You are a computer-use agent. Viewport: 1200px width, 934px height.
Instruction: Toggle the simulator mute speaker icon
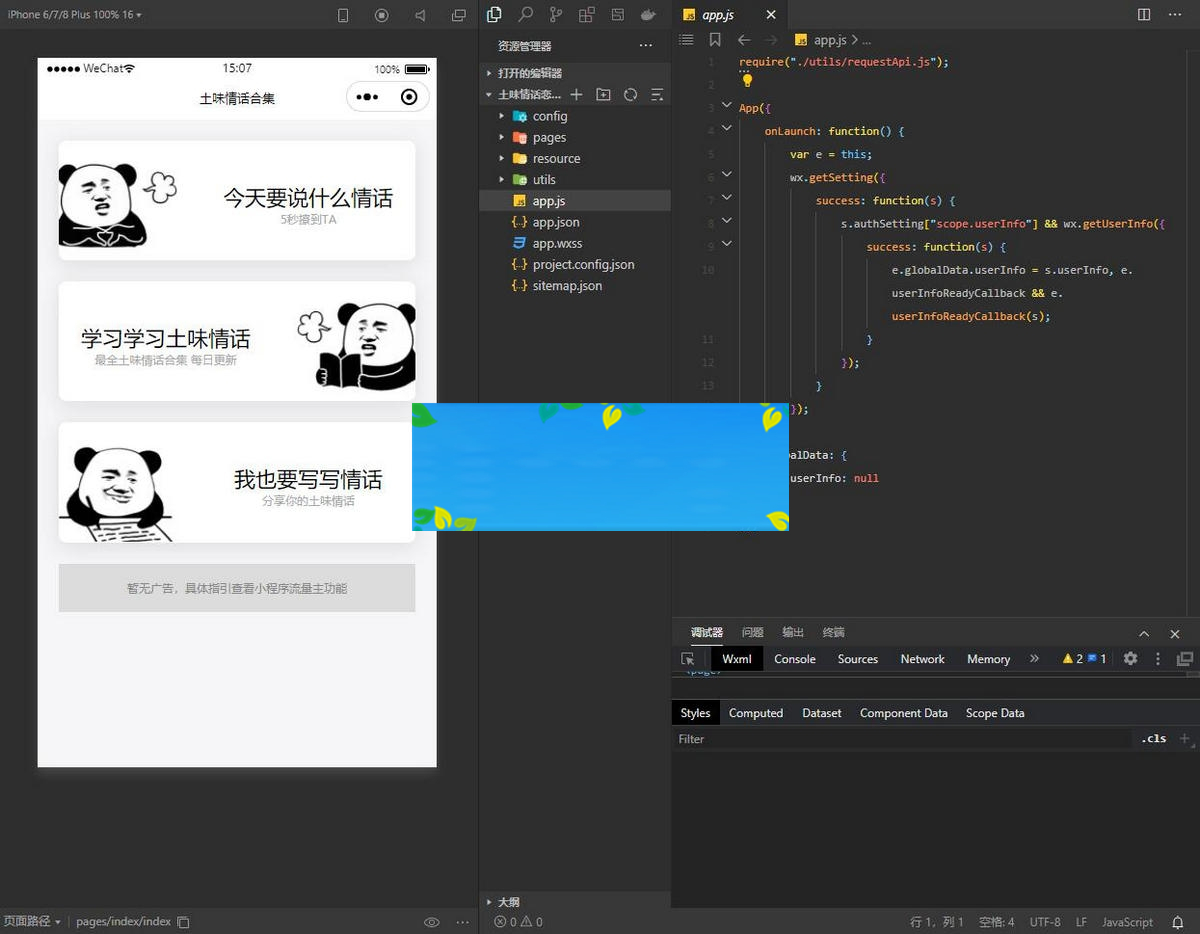tap(420, 15)
